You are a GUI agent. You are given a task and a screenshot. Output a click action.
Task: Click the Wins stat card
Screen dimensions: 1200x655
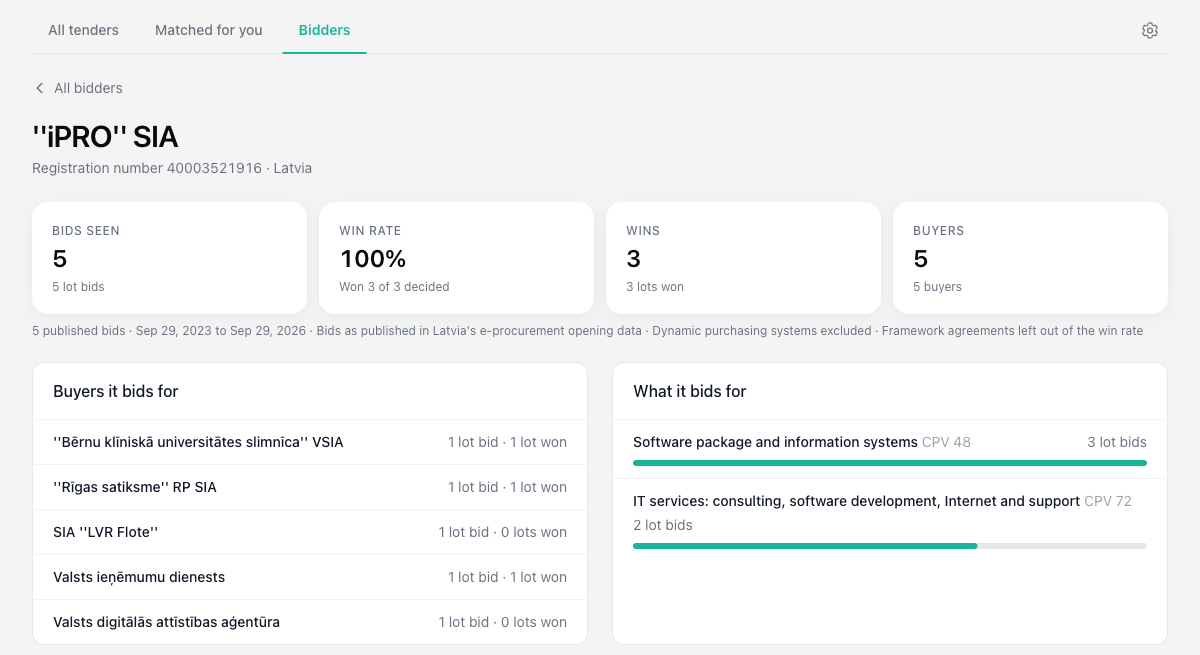(x=744, y=258)
